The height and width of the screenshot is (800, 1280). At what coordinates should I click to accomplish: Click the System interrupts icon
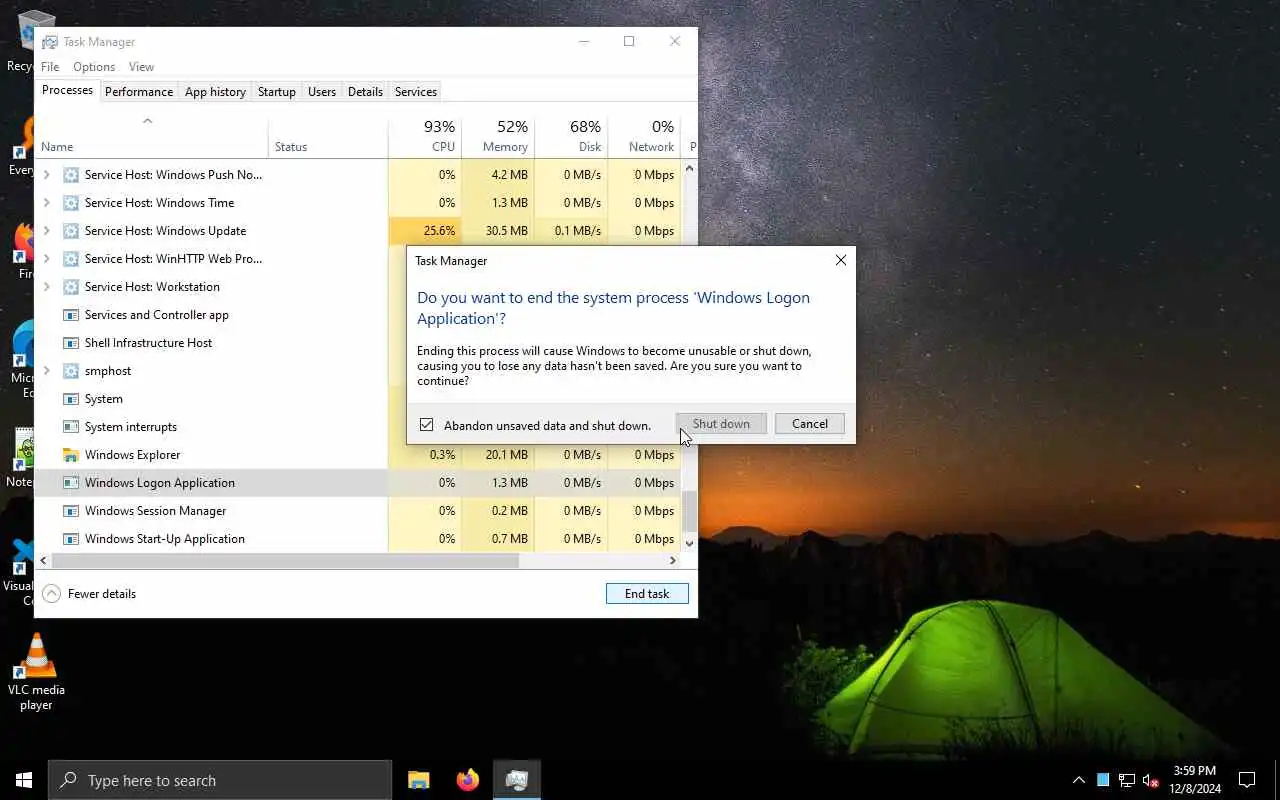pyautogui.click(x=71, y=427)
